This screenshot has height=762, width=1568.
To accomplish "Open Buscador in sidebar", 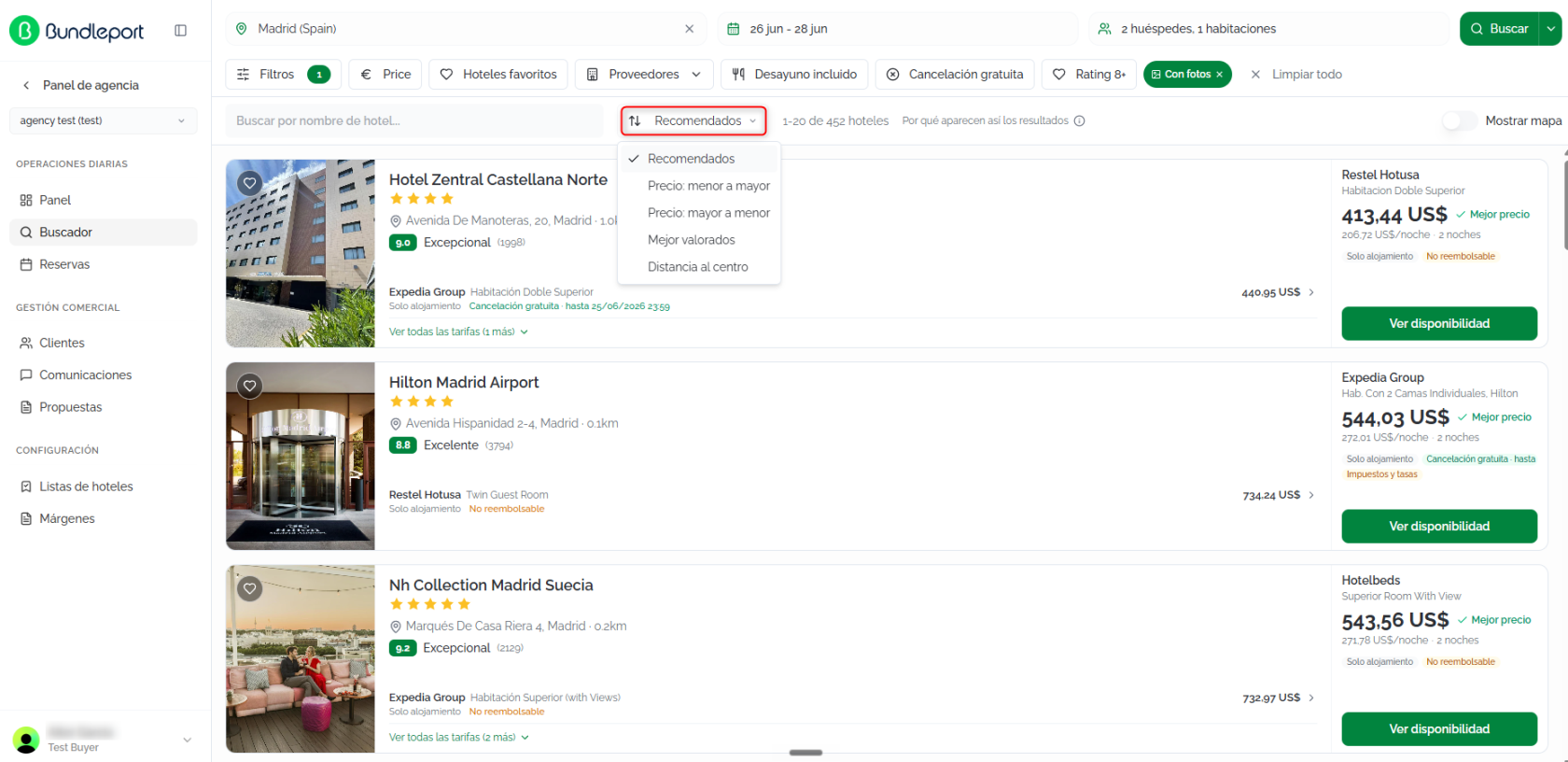I will click(x=103, y=233).
